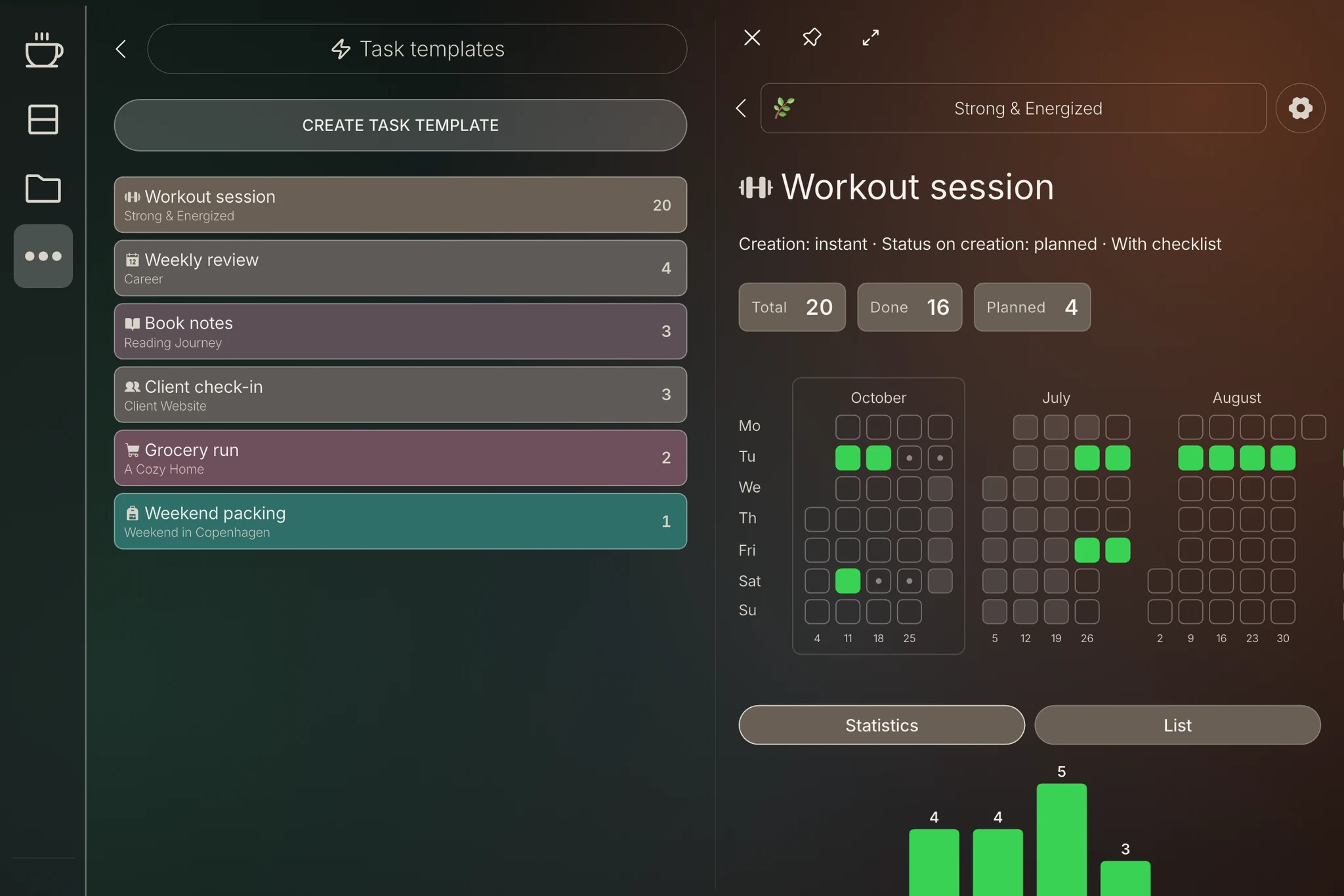This screenshot has width=1344, height=896.
Task: Select the three-dots more menu in sidebar
Action: pos(43,256)
